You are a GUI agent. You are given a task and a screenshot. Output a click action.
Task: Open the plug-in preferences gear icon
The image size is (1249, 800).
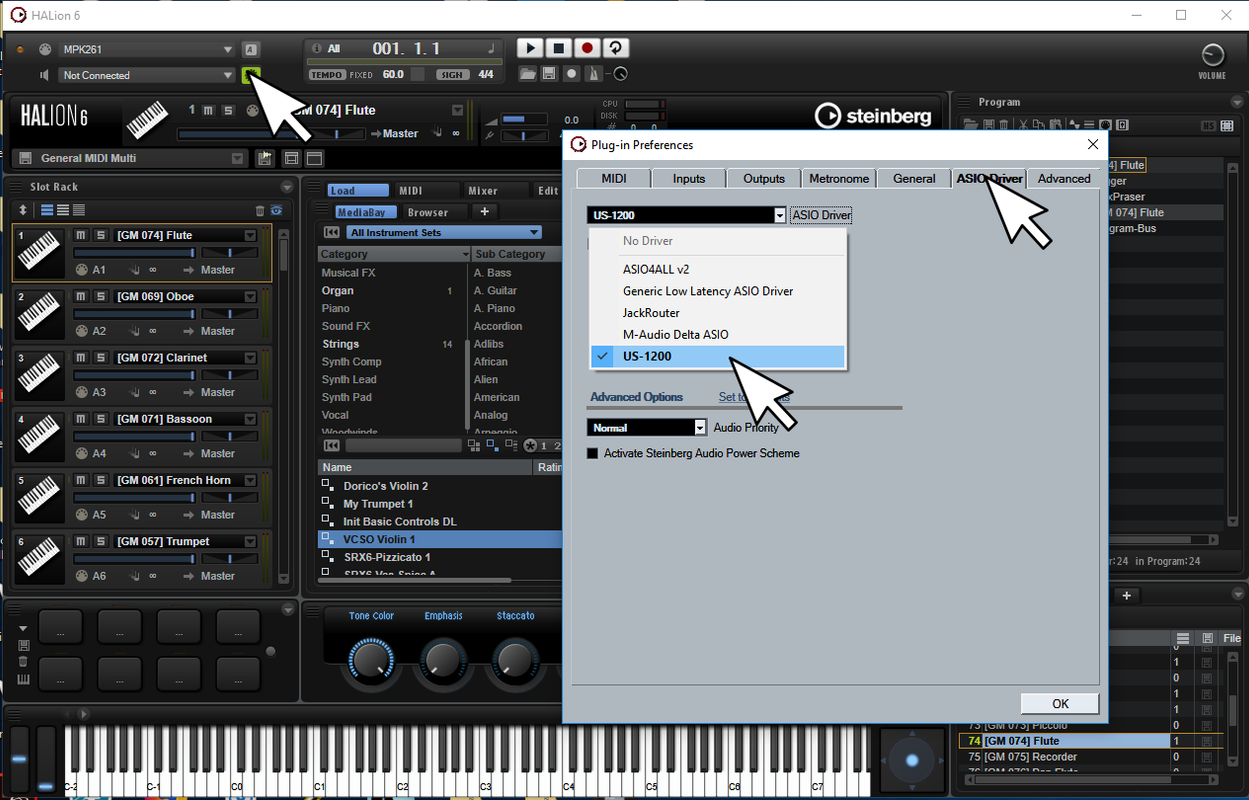click(x=251, y=75)
